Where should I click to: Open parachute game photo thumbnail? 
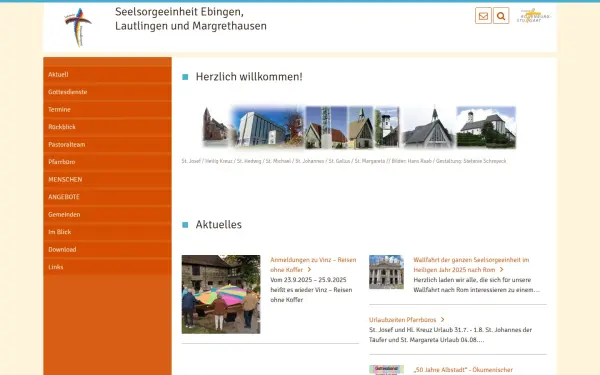(221, 294)
